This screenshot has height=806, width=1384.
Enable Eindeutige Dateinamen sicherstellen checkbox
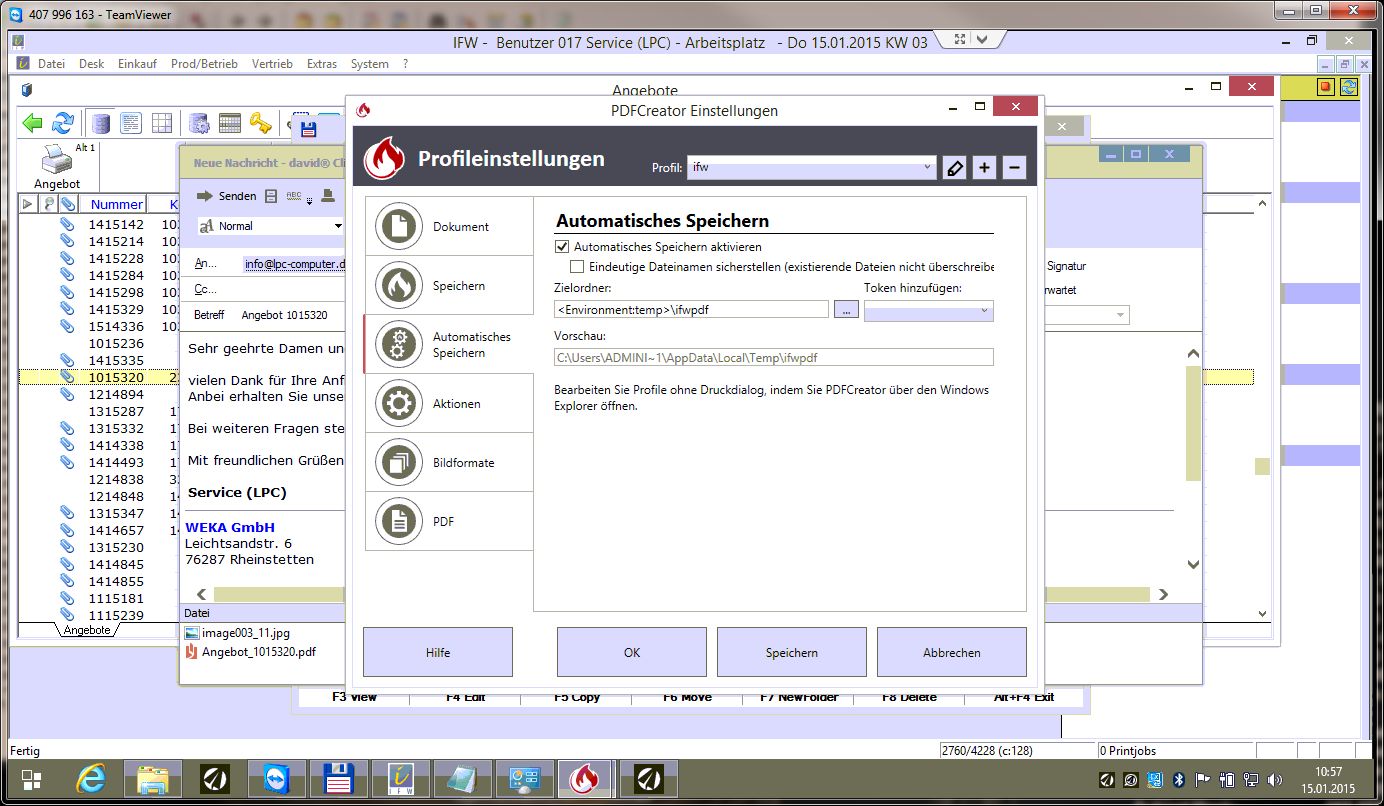(x=577, y=267)
